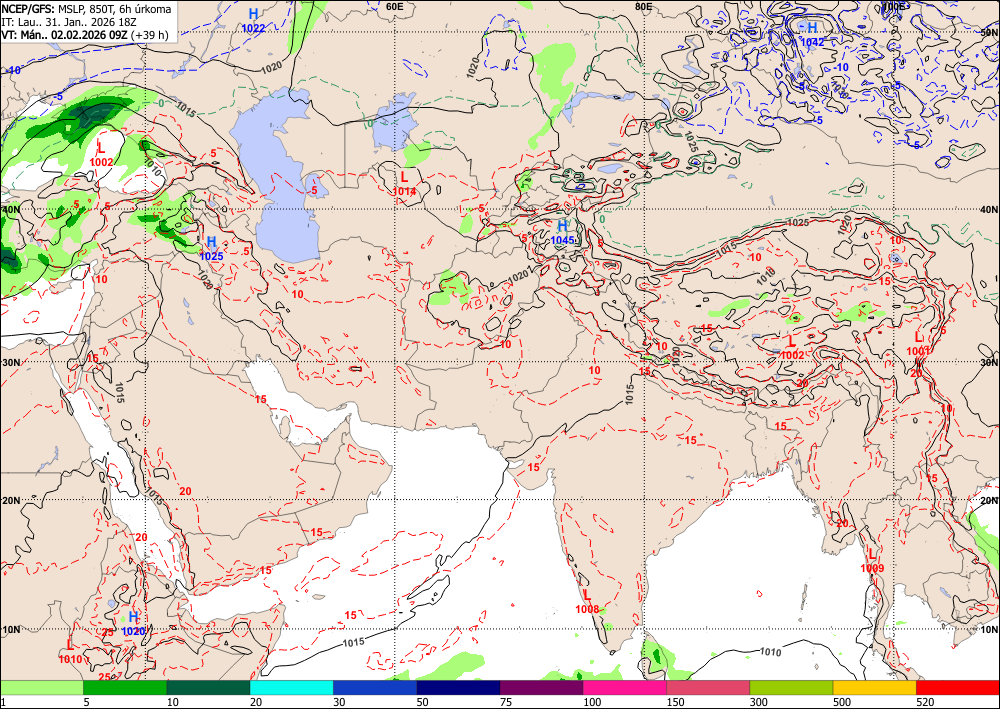Click the olive 300–500 legend swatch
This screenshot has width=1000, height=709.
point(791,688)
